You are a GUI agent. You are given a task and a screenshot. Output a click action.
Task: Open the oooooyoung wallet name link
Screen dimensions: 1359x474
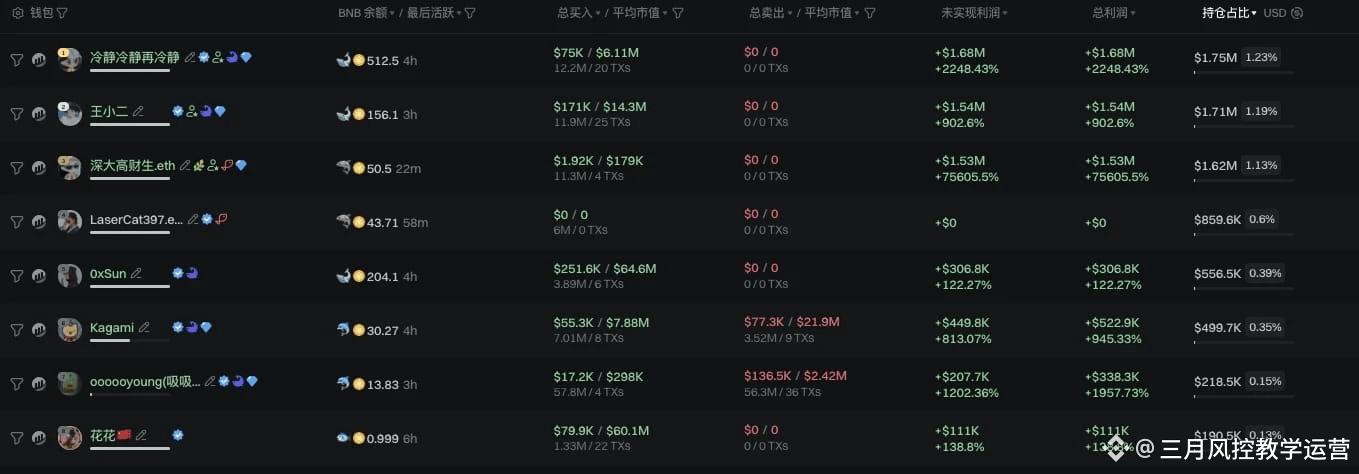pos(145,381)
